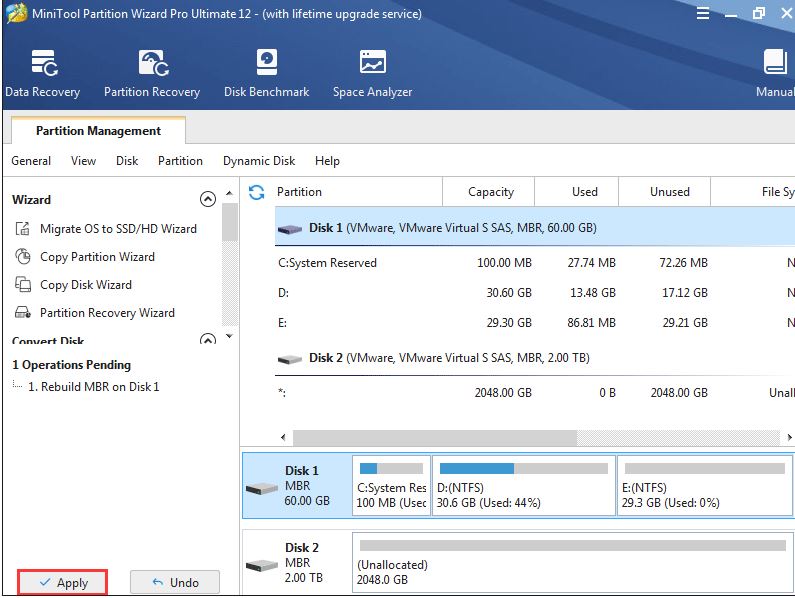Open the hamburger menu in title bar

[703, 13]
